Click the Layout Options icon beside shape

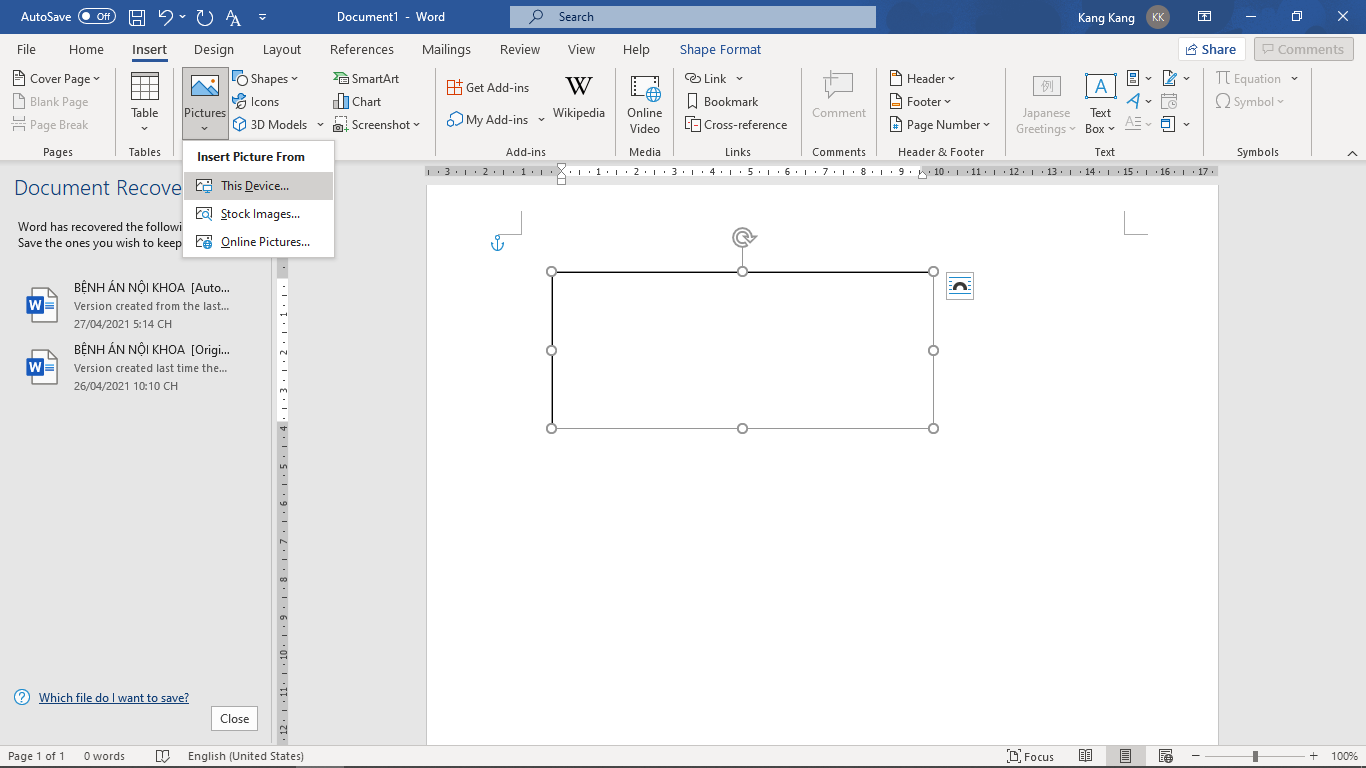tap(959, 287)
